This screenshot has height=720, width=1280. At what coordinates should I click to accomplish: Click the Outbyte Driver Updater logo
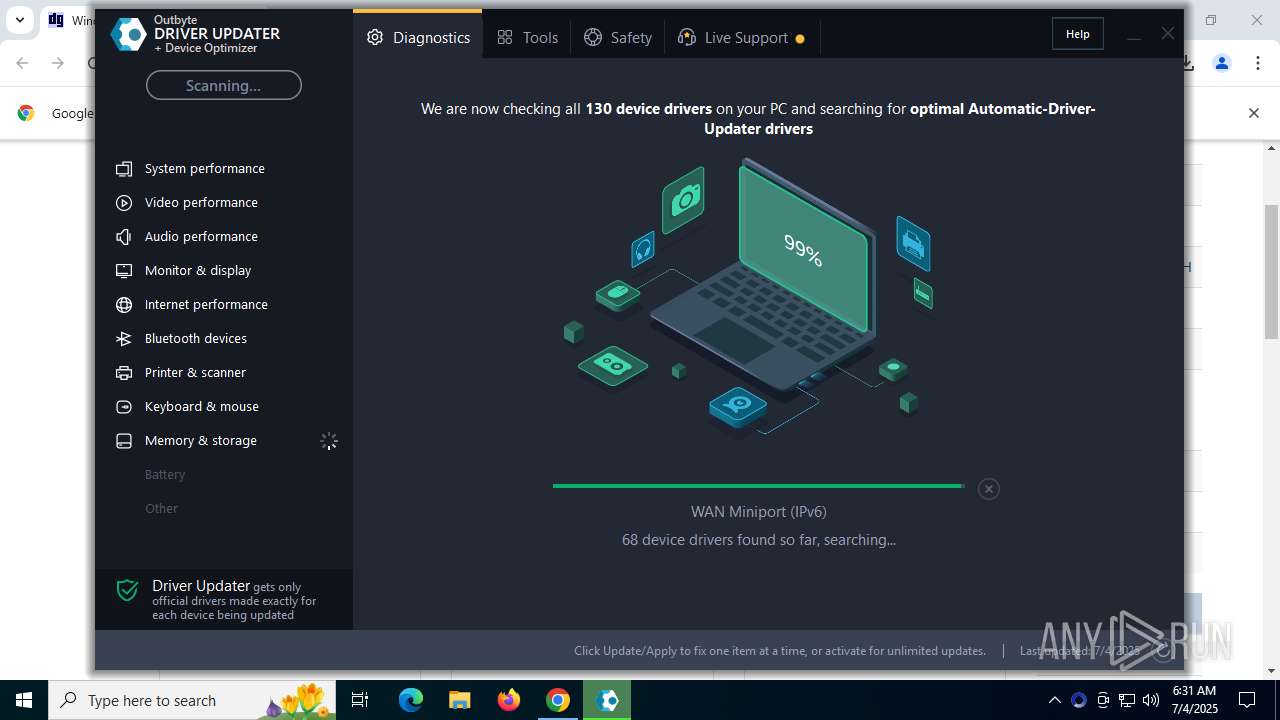[x=128, y=34]
